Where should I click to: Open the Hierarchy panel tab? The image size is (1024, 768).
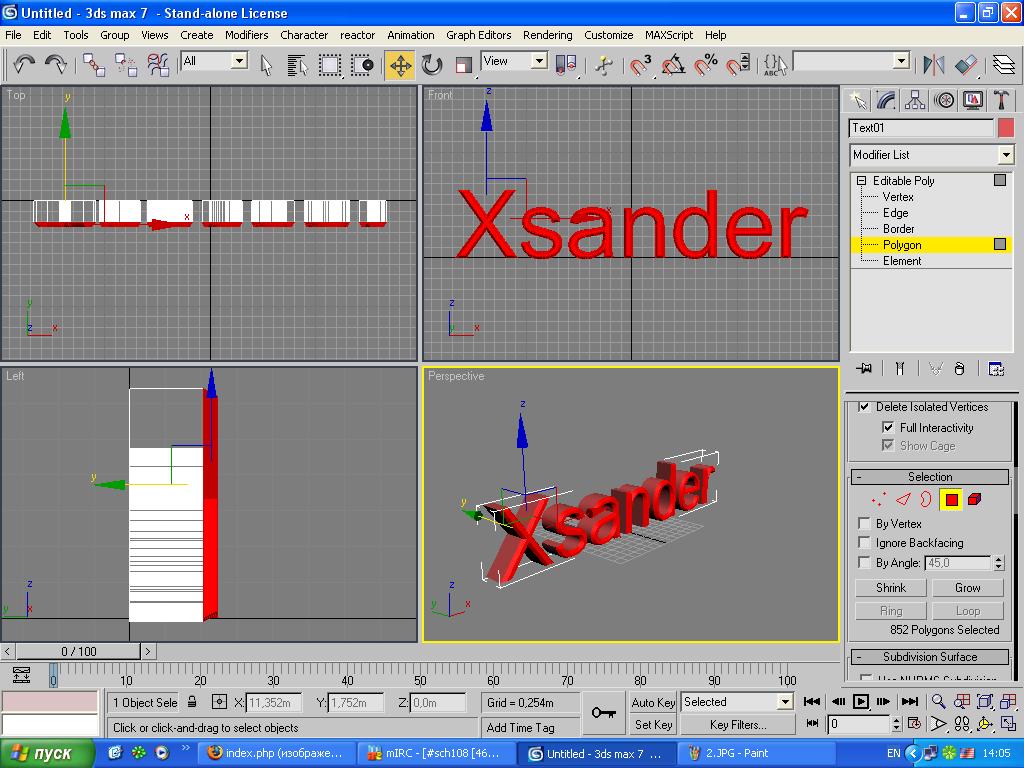[915, 100]
